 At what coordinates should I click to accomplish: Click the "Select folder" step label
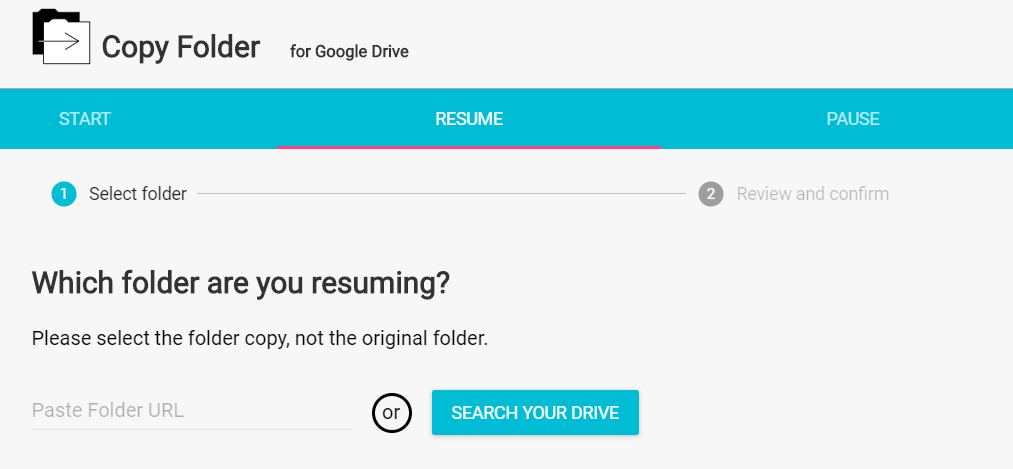[x=138, y=194]
